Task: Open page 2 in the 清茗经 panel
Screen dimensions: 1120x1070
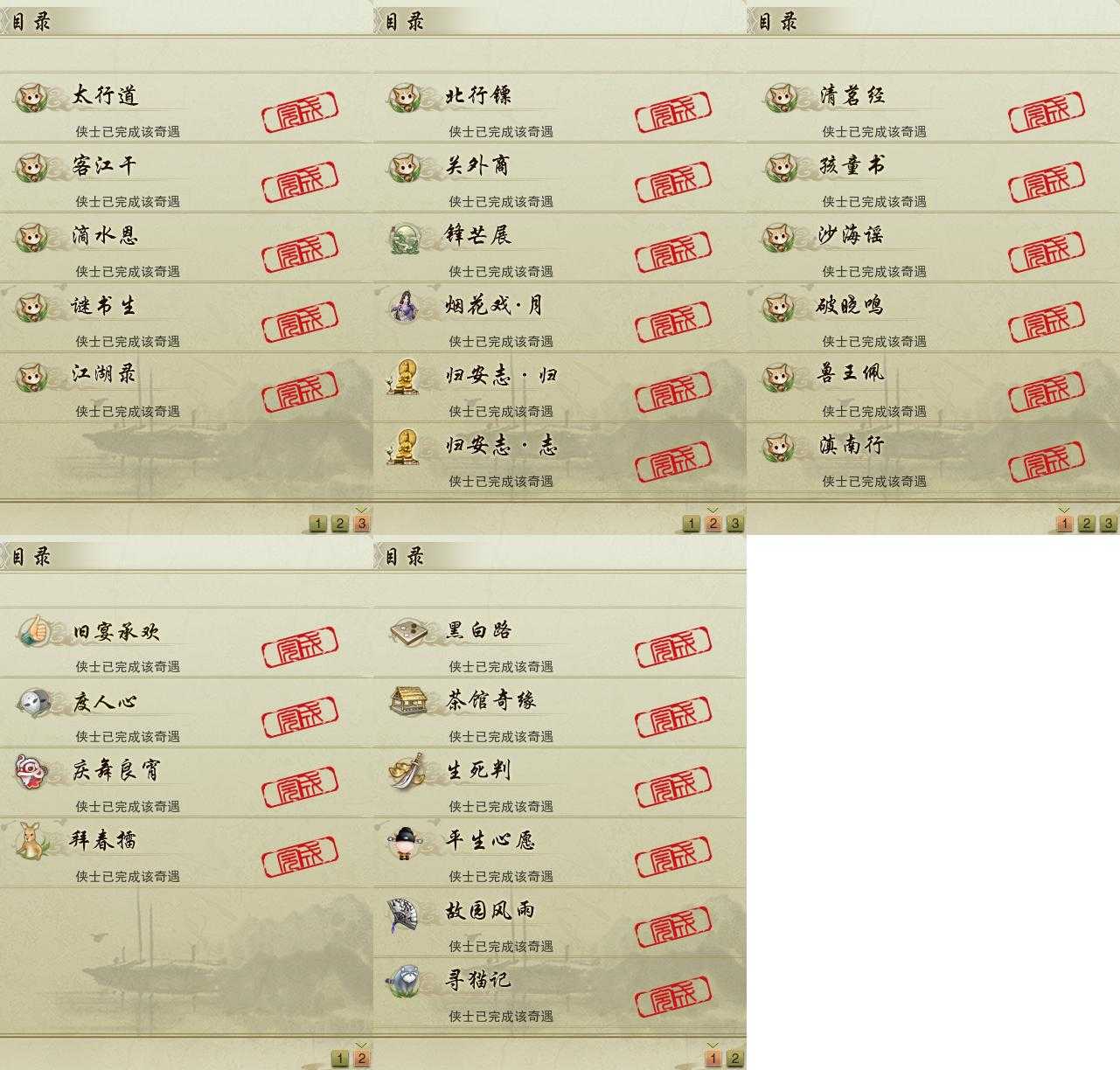Action: coord(1086,524)
